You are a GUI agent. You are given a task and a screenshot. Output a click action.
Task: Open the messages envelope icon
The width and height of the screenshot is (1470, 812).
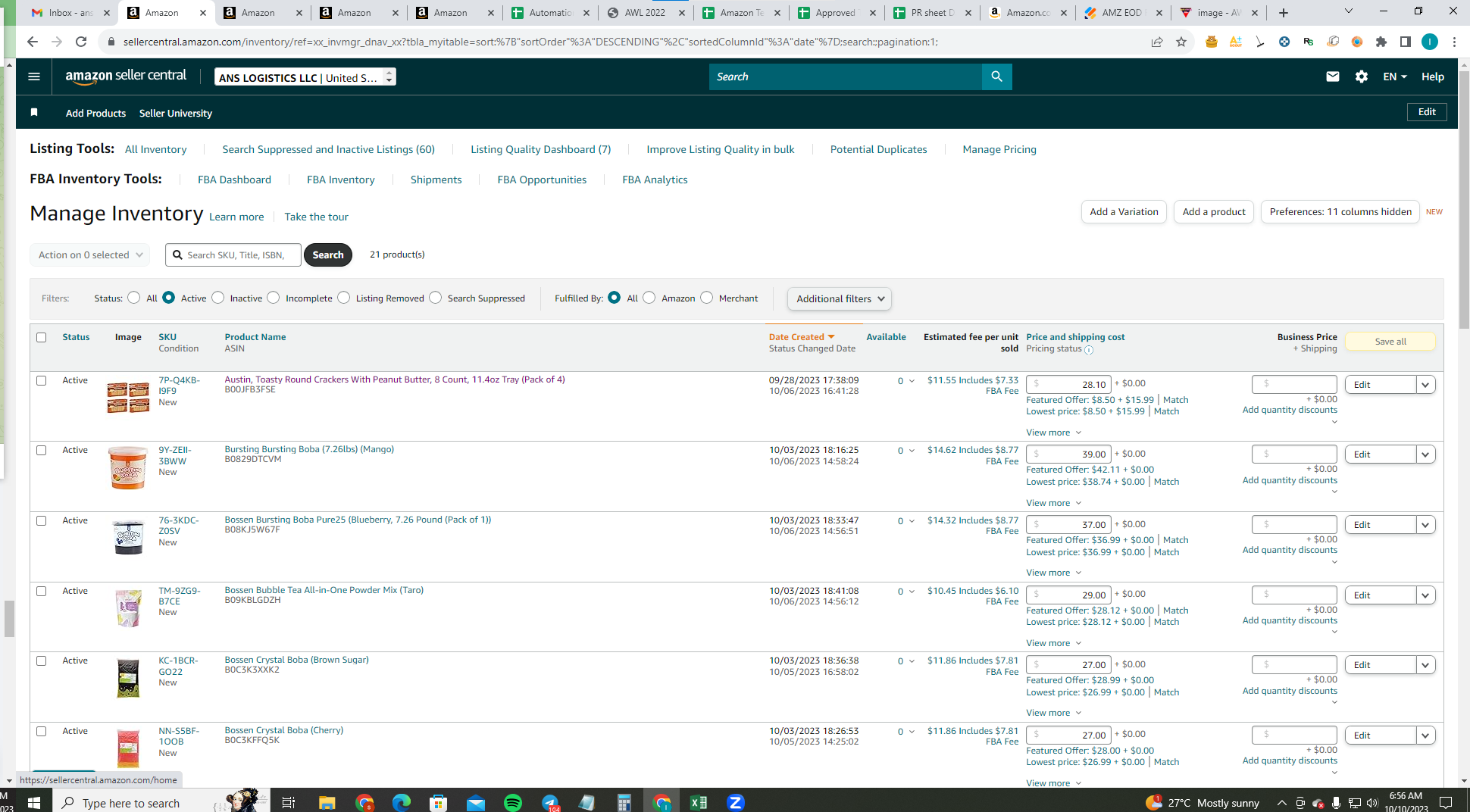tap(1332, 77)
